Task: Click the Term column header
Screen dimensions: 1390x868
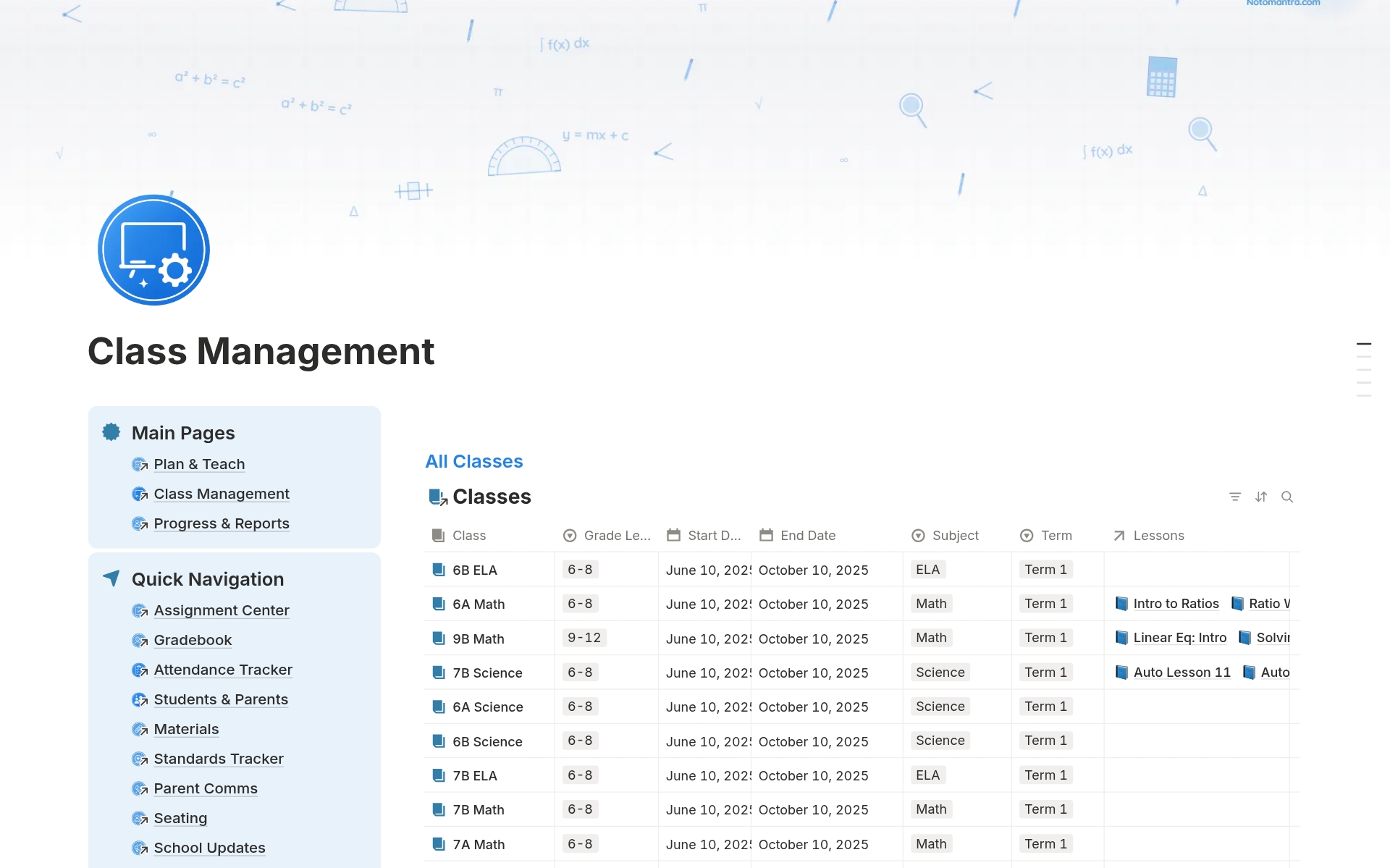Action: 1056,536
